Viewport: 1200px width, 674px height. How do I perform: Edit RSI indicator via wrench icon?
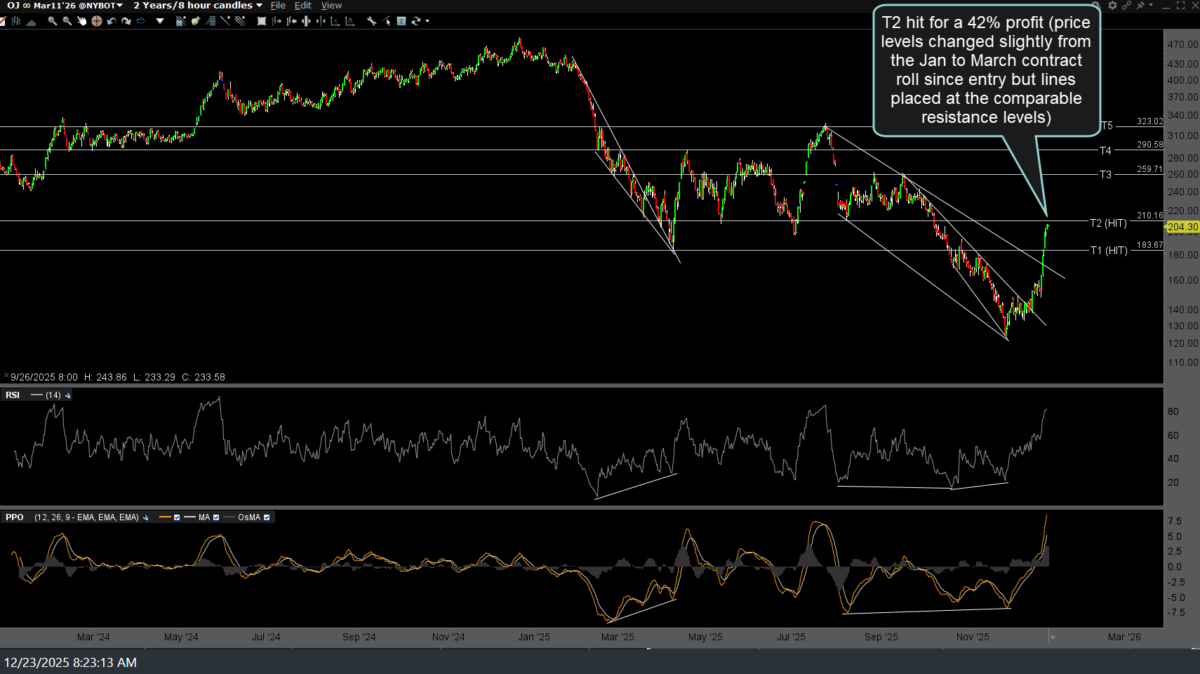click(67, 395)
